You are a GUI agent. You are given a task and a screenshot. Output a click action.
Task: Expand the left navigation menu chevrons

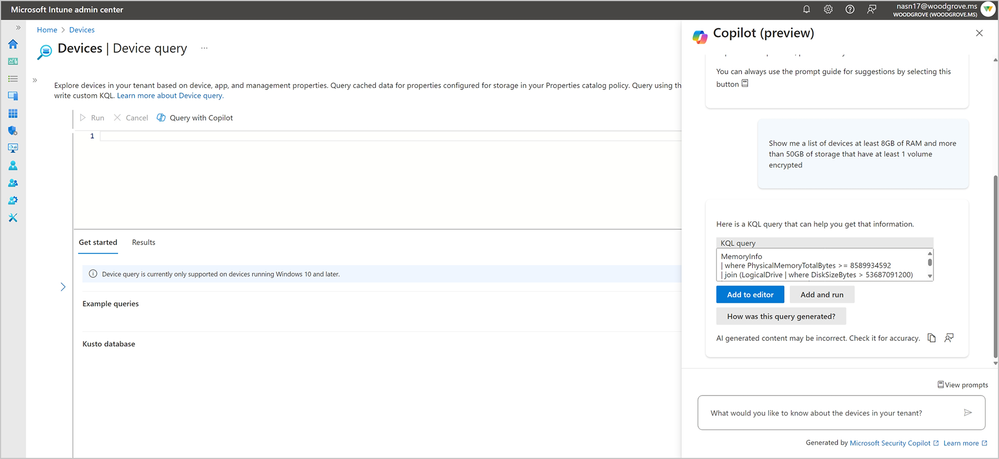point(18,27)
